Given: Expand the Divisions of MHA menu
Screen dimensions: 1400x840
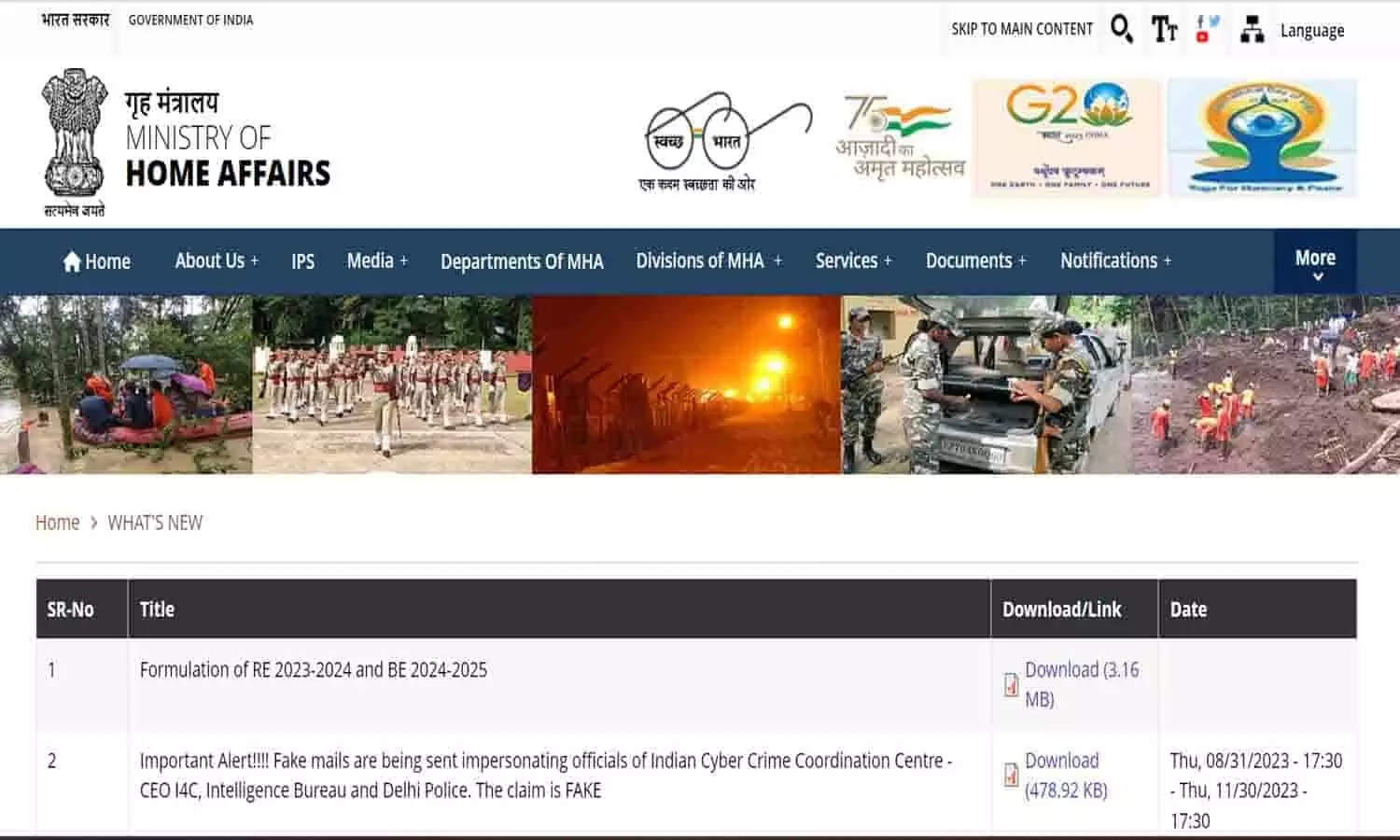Looking at the screenshot, I should coord(708,261).
